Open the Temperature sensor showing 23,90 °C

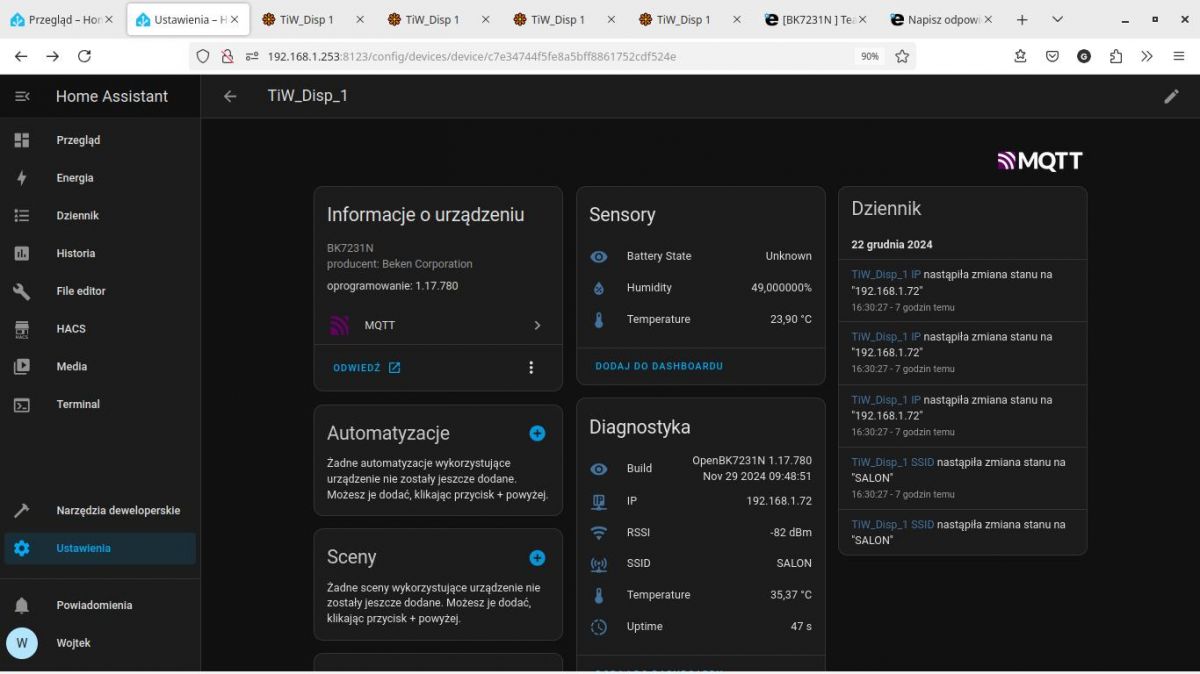(x=700, y=319)
